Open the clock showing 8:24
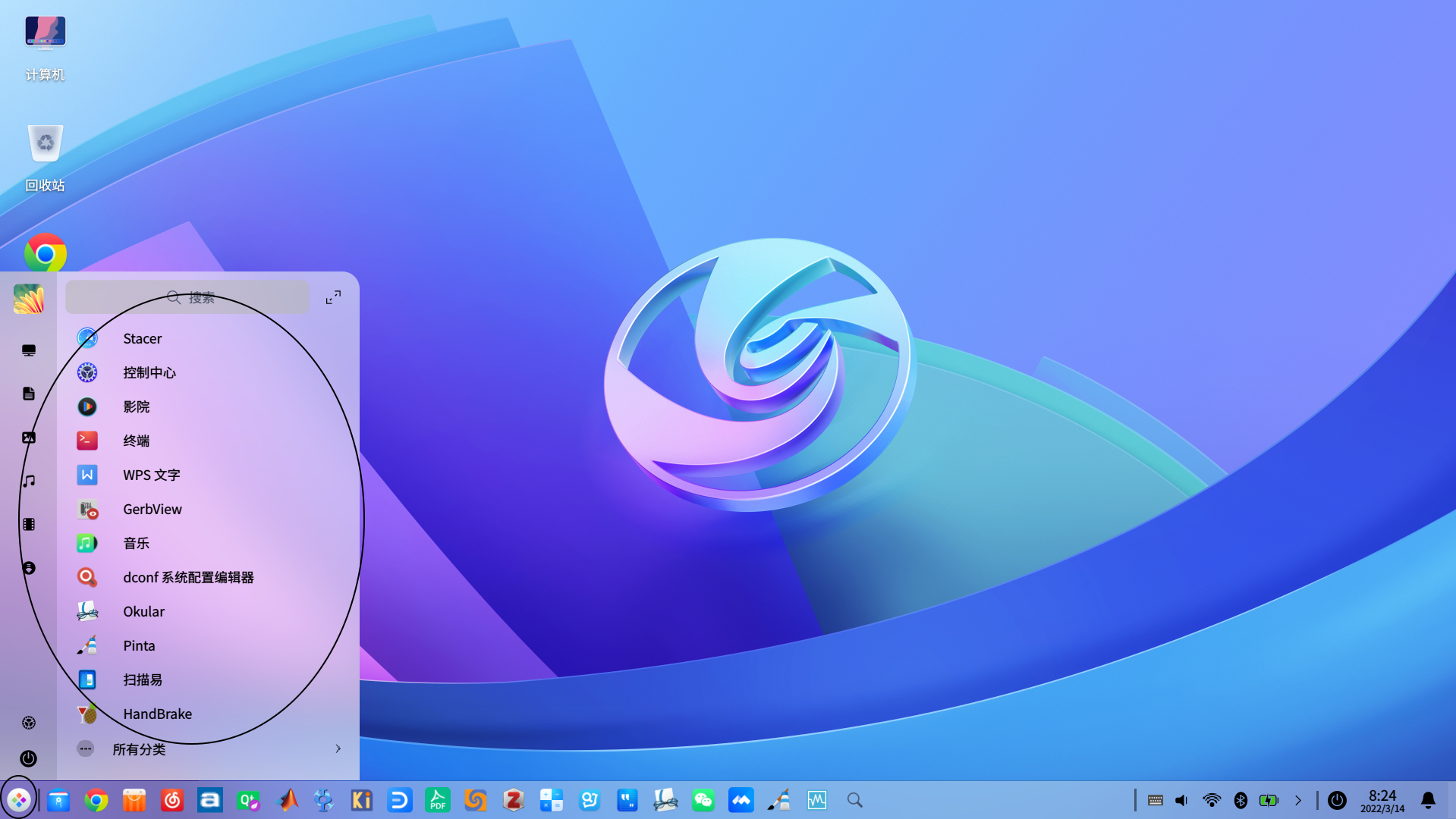 click(1382, 800)
